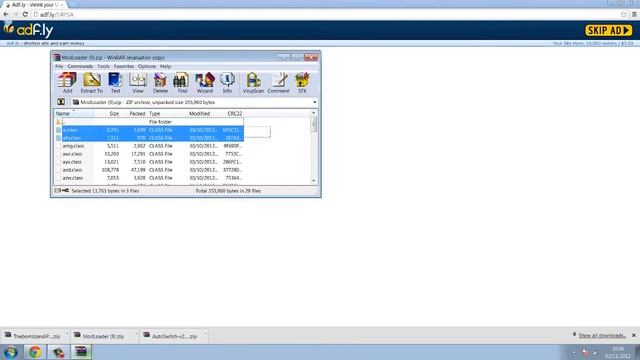Click the Find binoculars icon
The width and height of the screenshot is (640, 360).
[x=182, y=83]
